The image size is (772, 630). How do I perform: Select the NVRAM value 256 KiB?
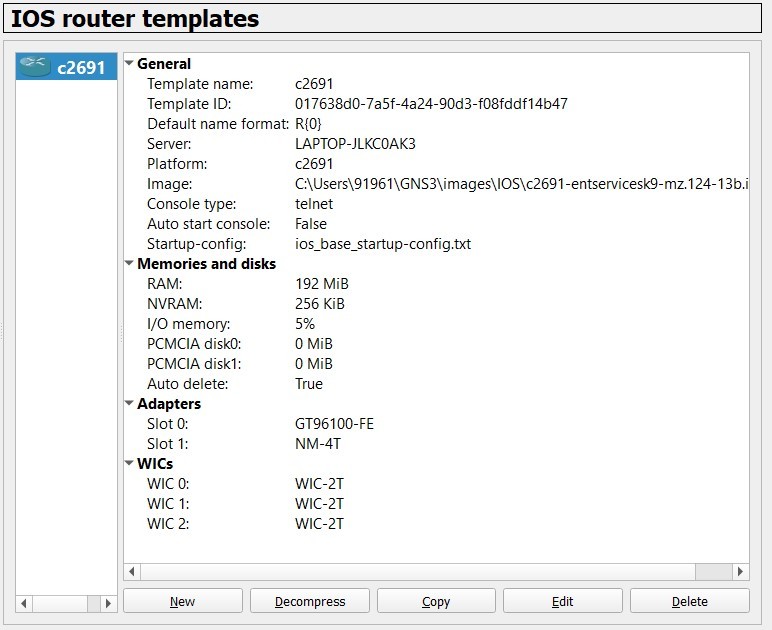[320, 304]
